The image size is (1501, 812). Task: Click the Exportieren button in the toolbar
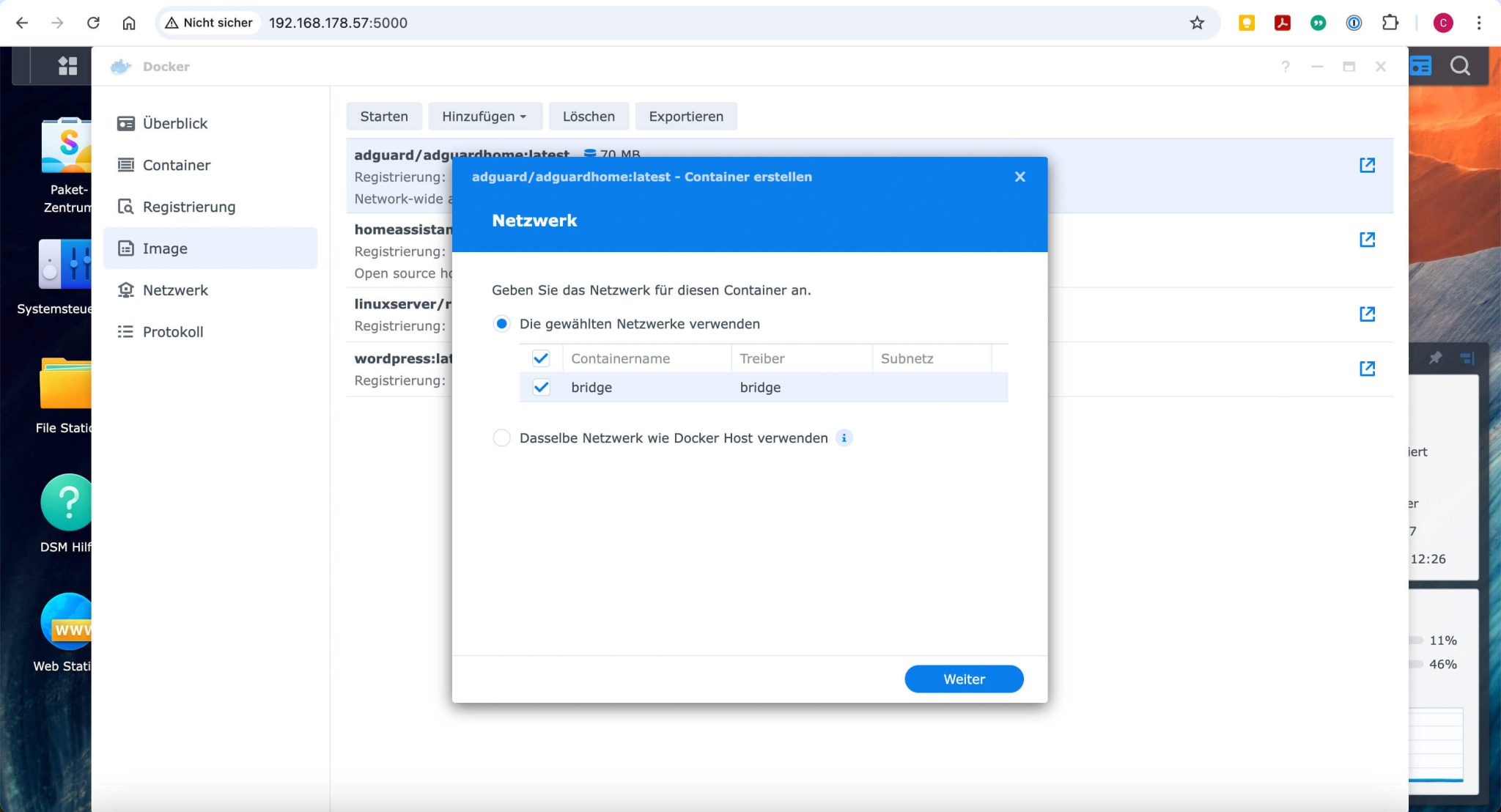[x=685, y=116]
